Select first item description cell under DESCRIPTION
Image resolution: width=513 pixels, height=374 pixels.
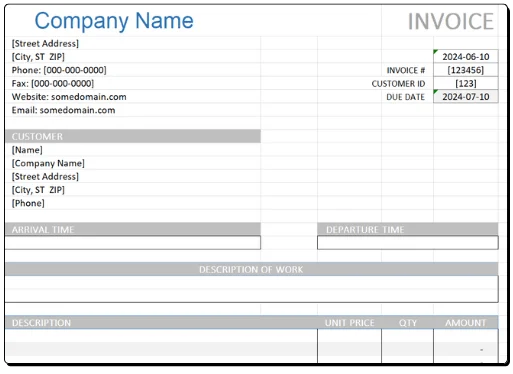tap(161, 336)
